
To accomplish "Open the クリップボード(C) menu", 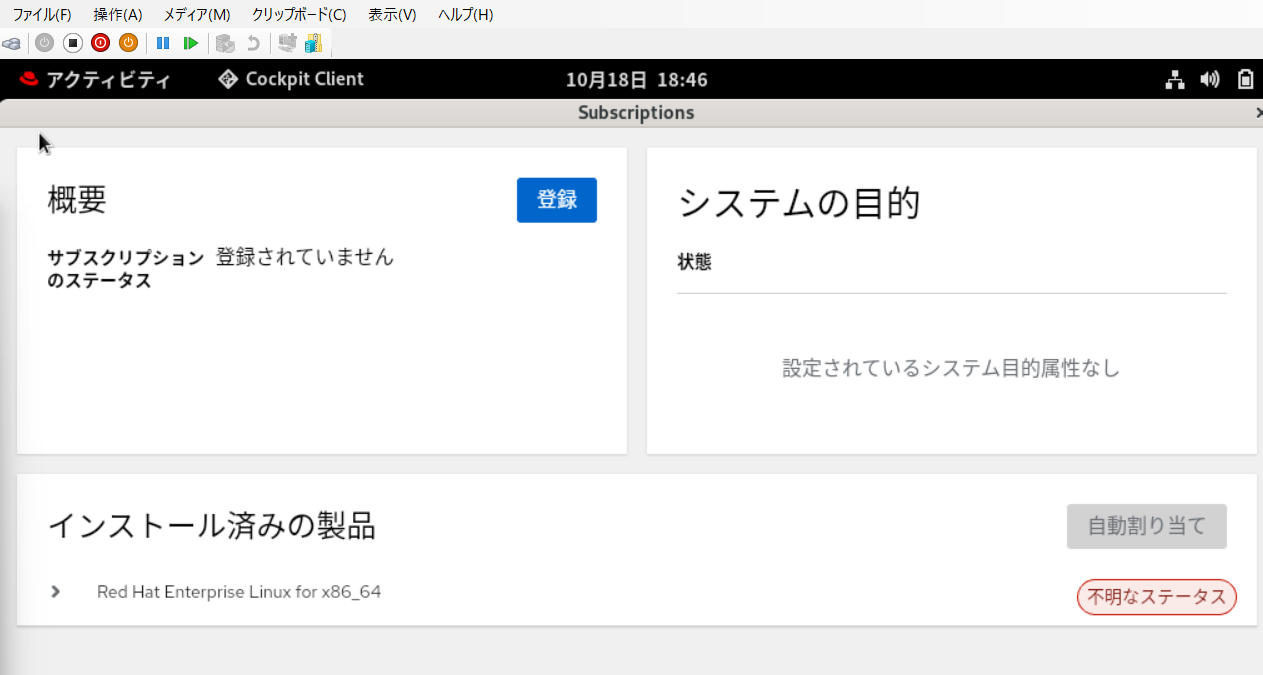I will (299, 15).
